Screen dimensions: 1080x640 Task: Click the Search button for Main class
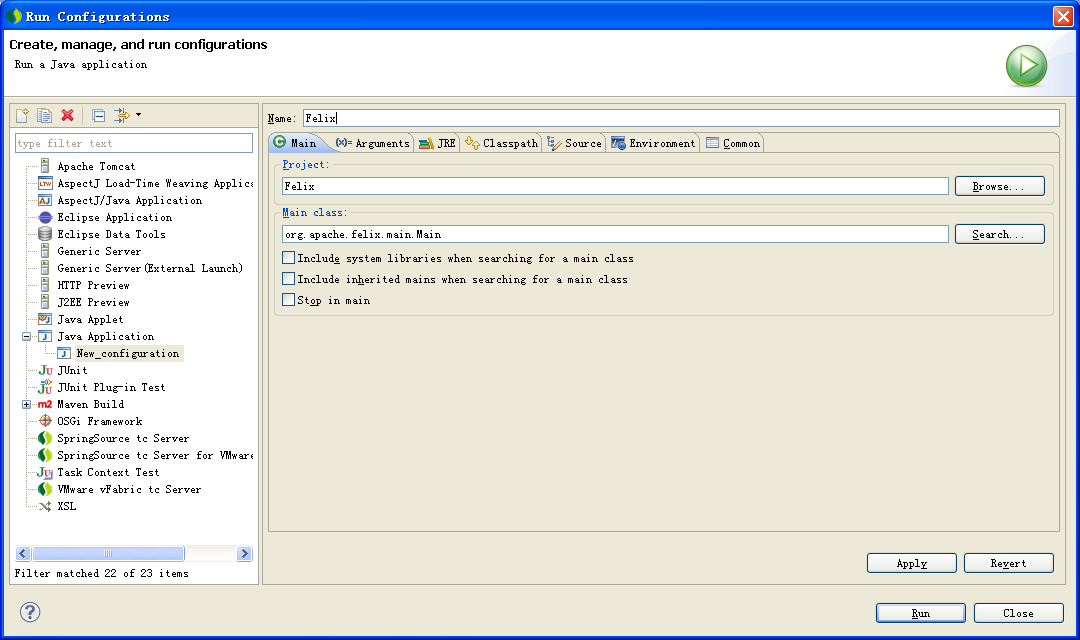(999, 234)
